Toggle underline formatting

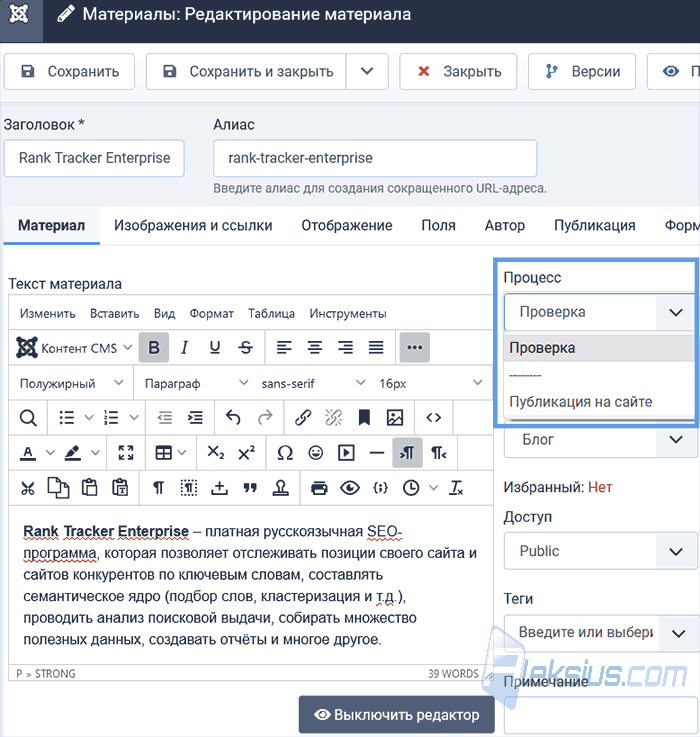point(215,347)
